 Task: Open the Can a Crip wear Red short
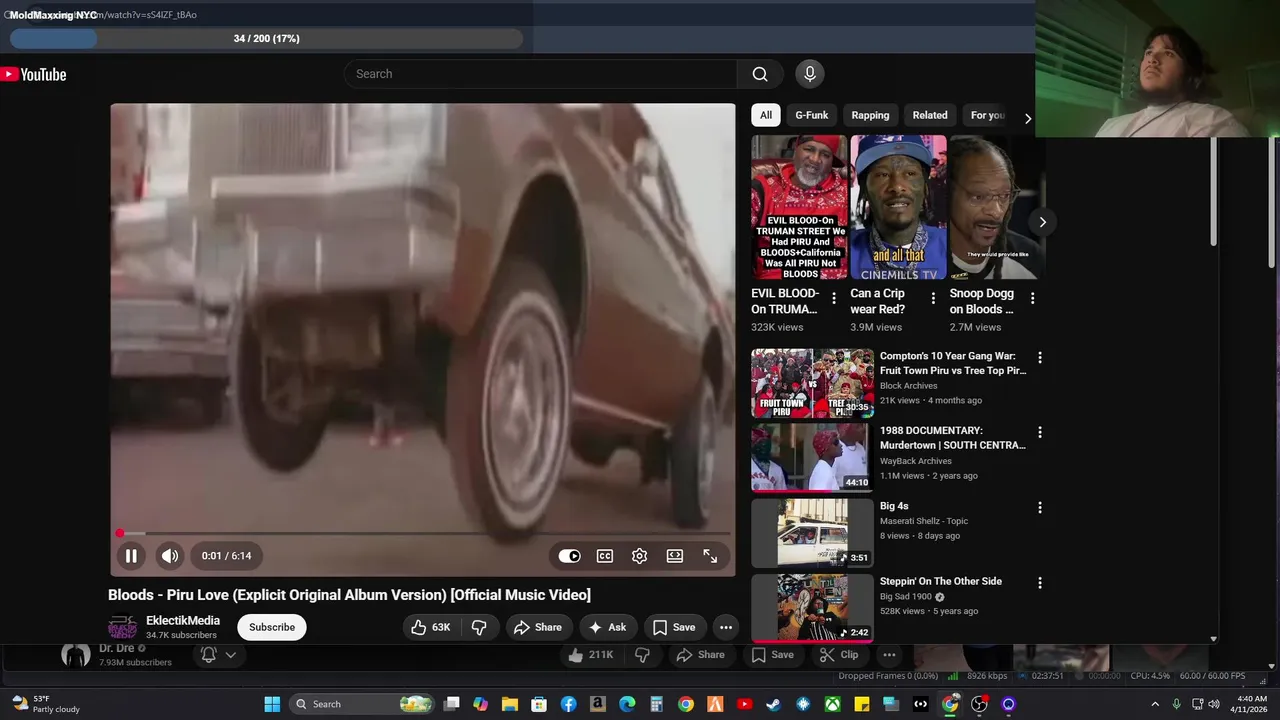click(x=898, y=208)
